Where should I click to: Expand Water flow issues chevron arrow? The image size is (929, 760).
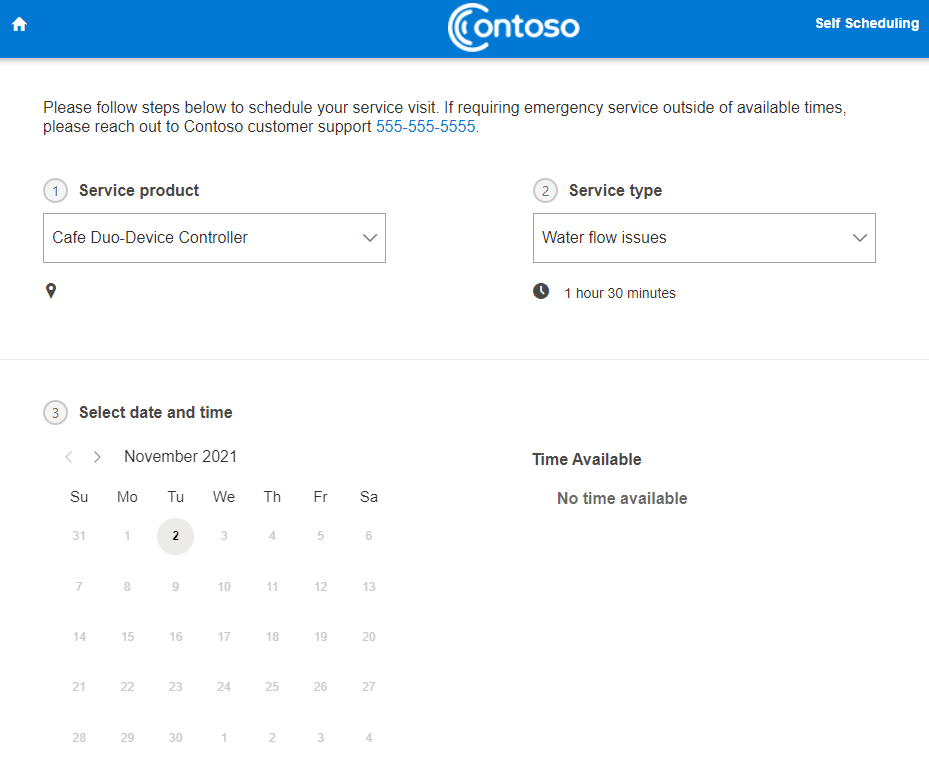(x=860, y=238)
